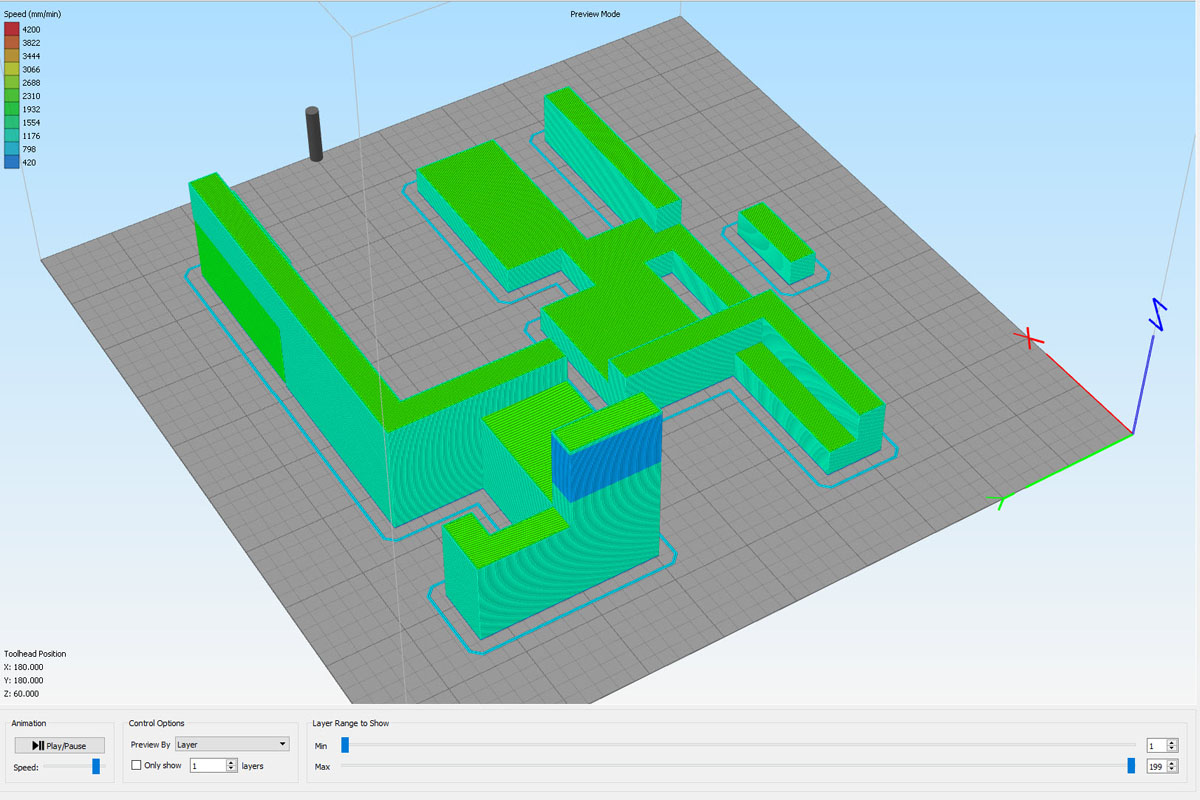Increase Only show layers count with up arrow

pyautogui.click(x=231, y=762)
